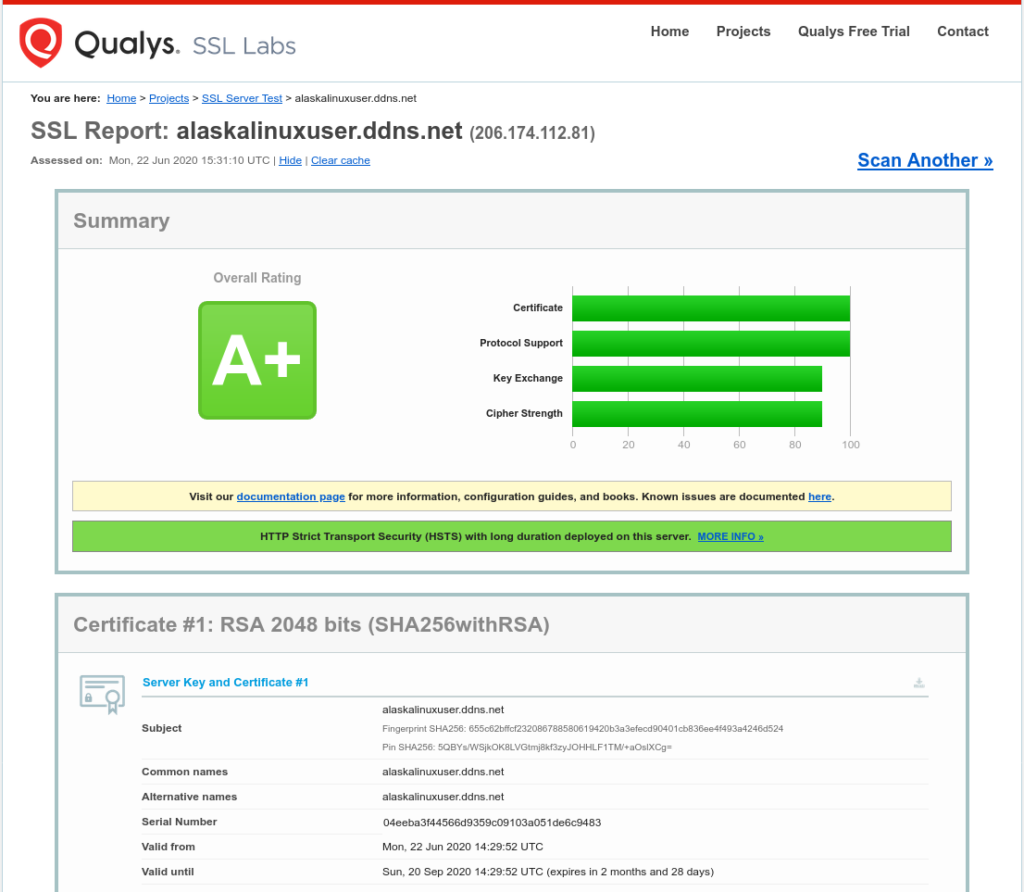Click the A+ overall rating badge
Image resolution: width=1024 pixels, height=892 pixels.
pos(257,360)
